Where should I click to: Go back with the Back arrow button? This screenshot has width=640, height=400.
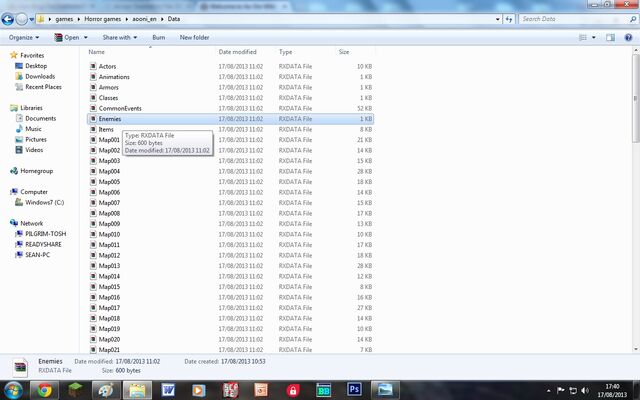[x=8, y=19]
